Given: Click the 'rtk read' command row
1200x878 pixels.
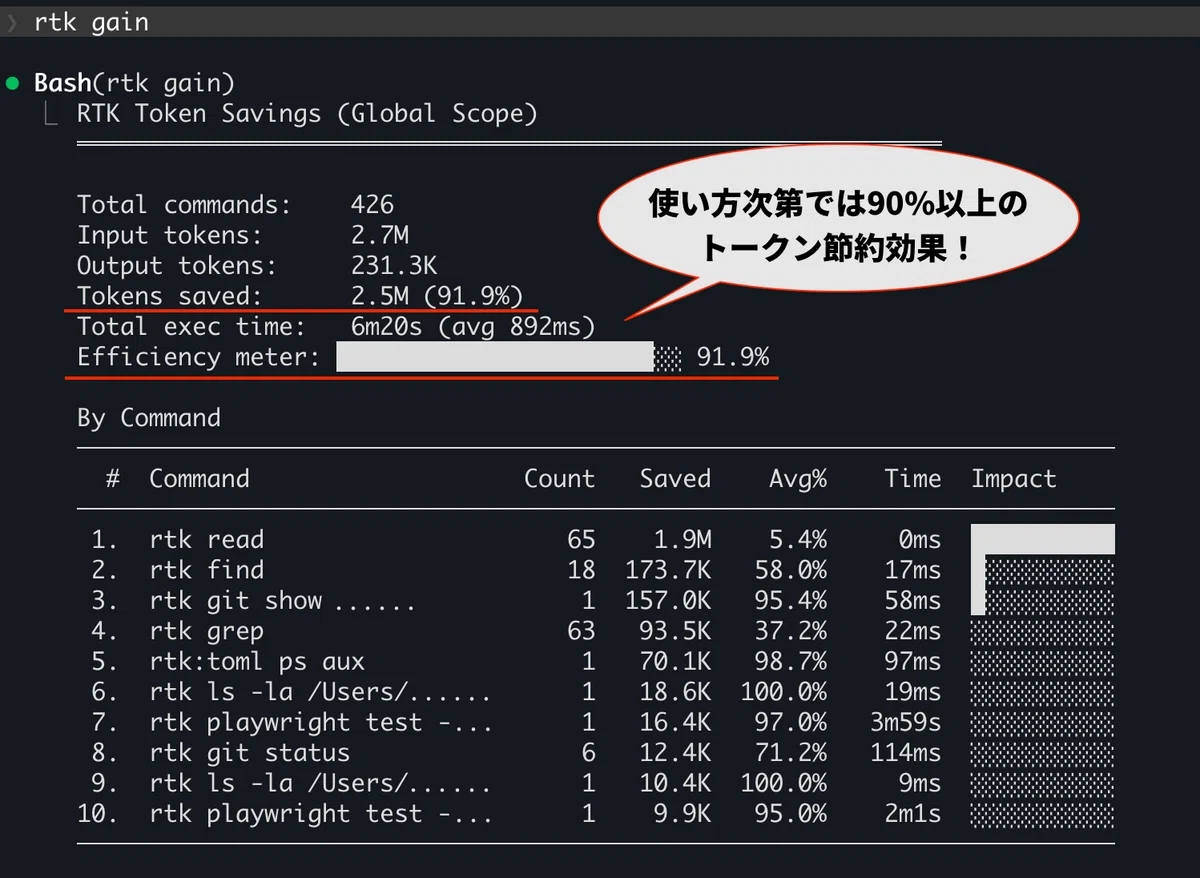Looking at the screenshot, I should pos(596,539).
